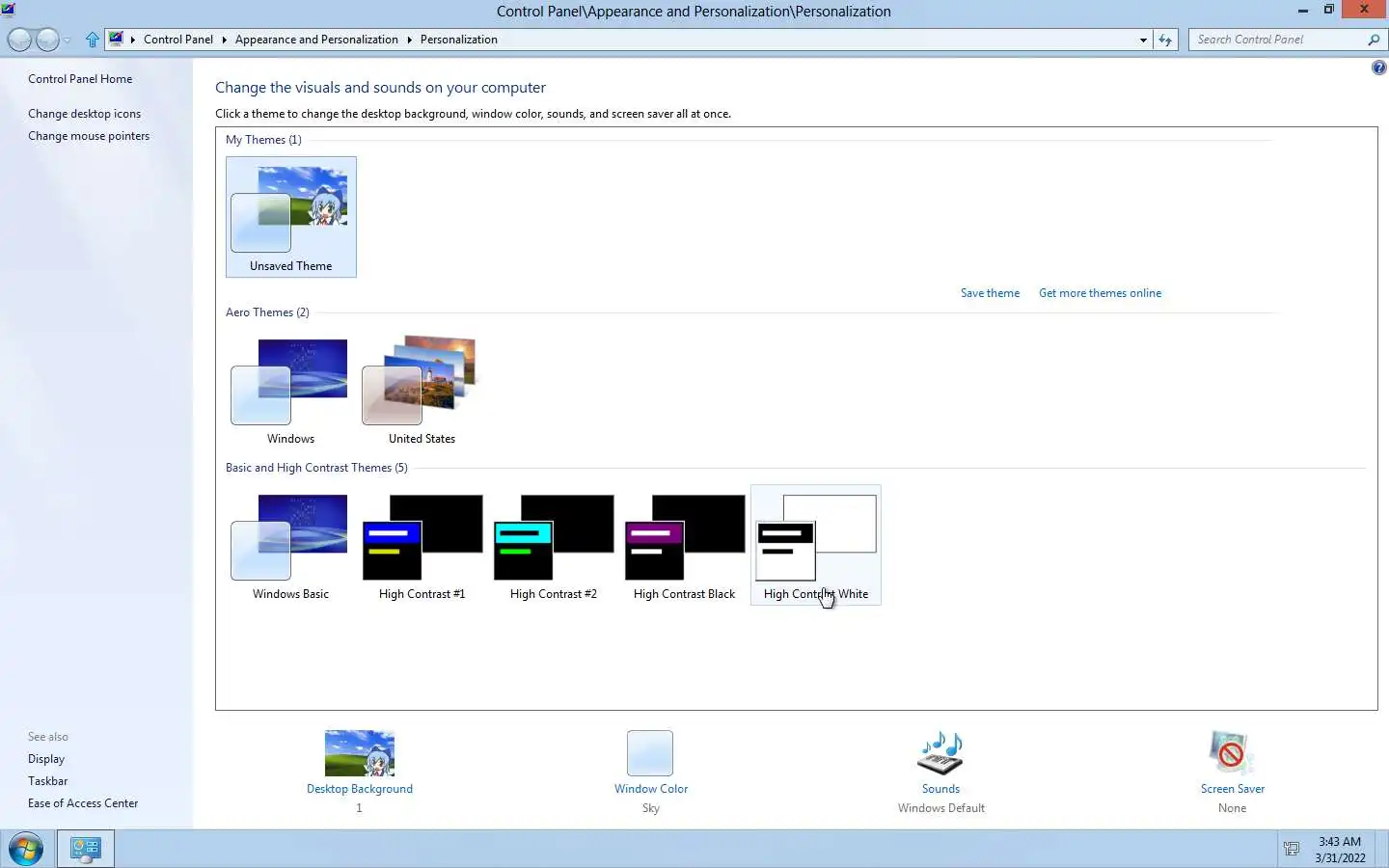Click the Back navigation arrow
Viewport: 1389px width, 868px height.
(x=19, y=40)
